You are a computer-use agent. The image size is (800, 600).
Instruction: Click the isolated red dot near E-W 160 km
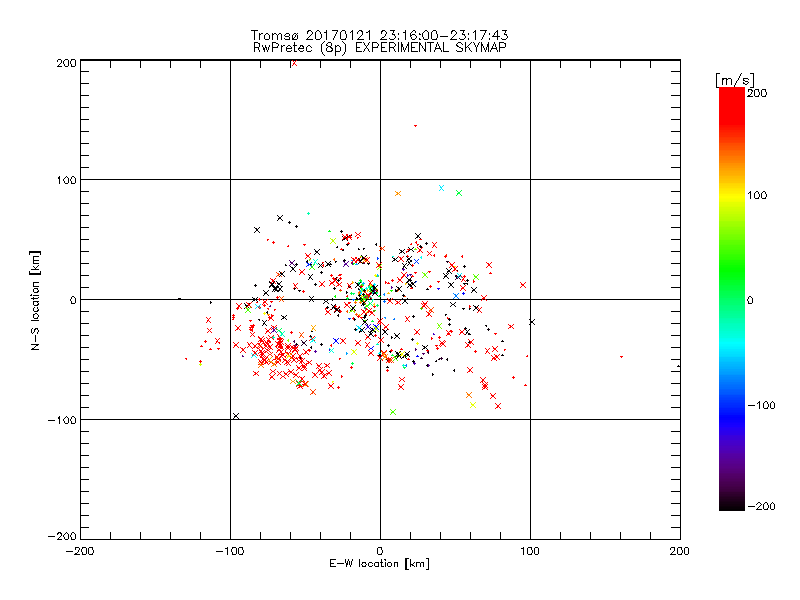click(621, 357)
